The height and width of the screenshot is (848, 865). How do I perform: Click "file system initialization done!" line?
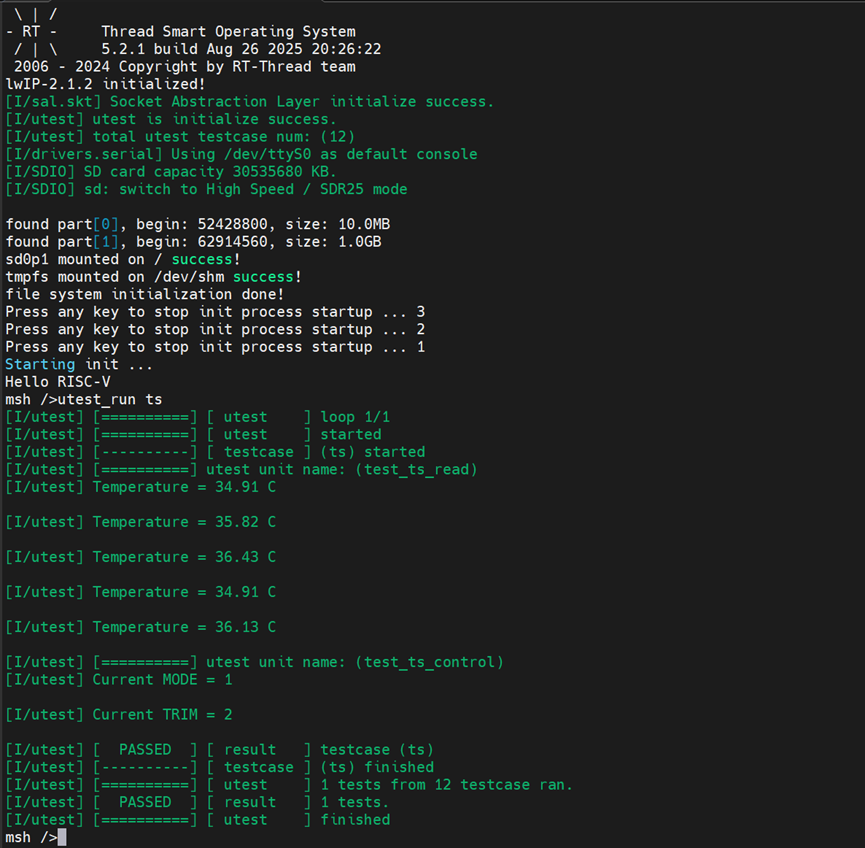145,294
